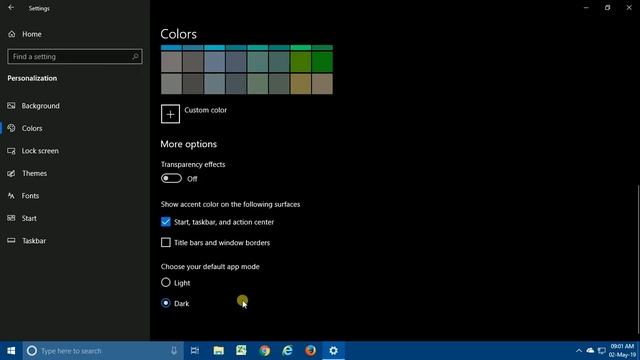The height and width of the screenshot is (360, 640).
Task: Click the back arrow in Settings
Action: [x=11, y=8]
